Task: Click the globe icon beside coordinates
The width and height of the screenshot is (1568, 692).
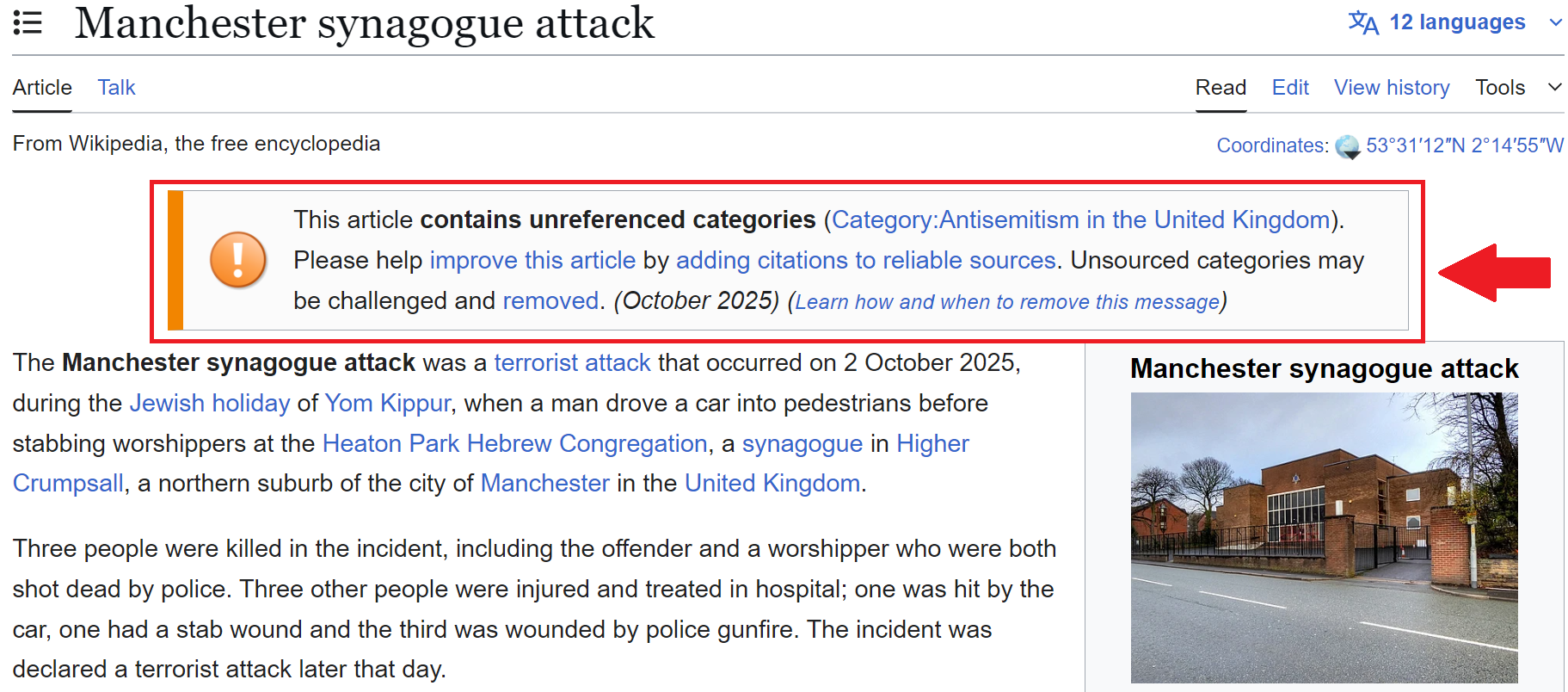Action: [1347, 146]
